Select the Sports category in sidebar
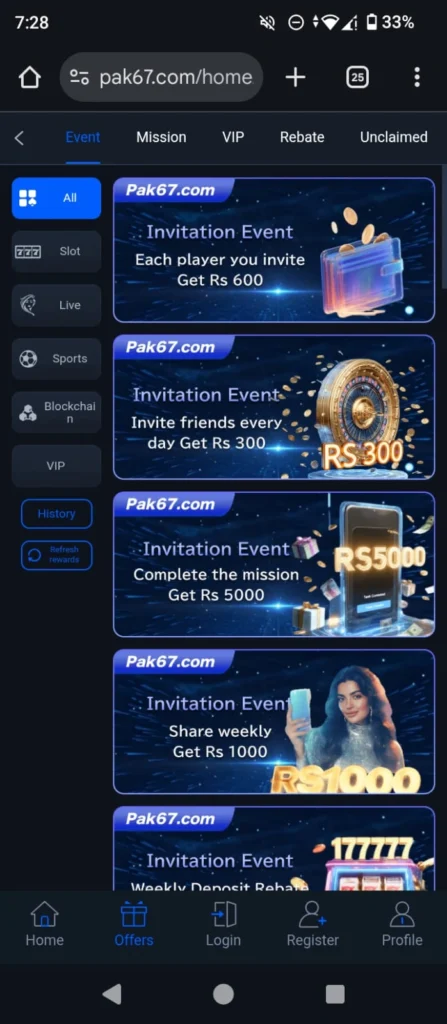Screen dimensions: 447x1024 coord(56,359)
